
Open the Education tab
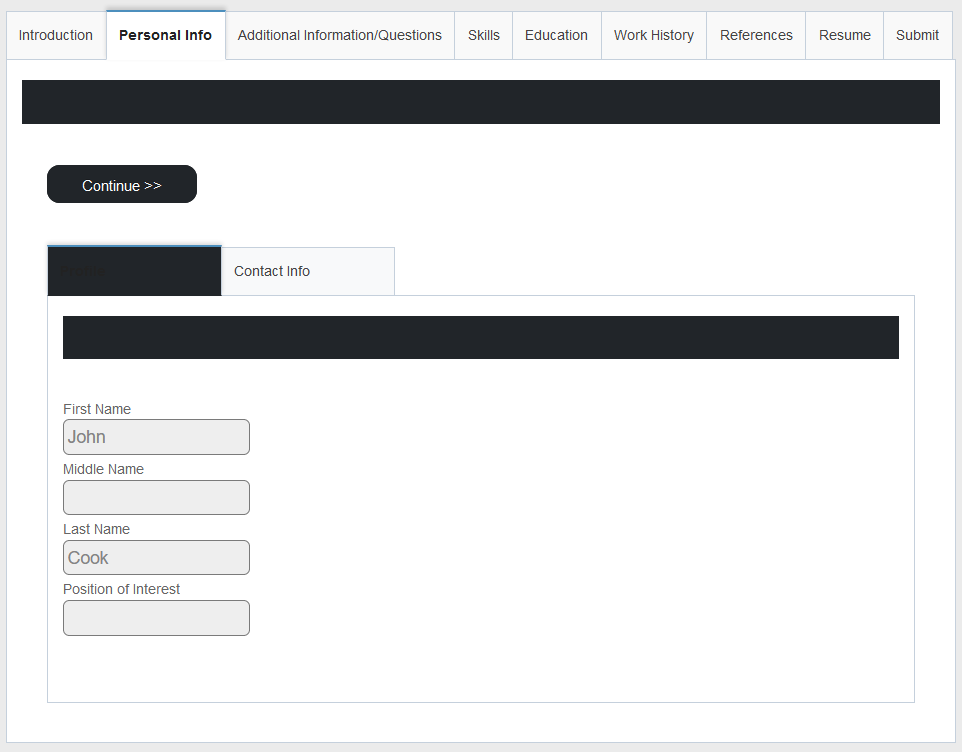[556, 36]
